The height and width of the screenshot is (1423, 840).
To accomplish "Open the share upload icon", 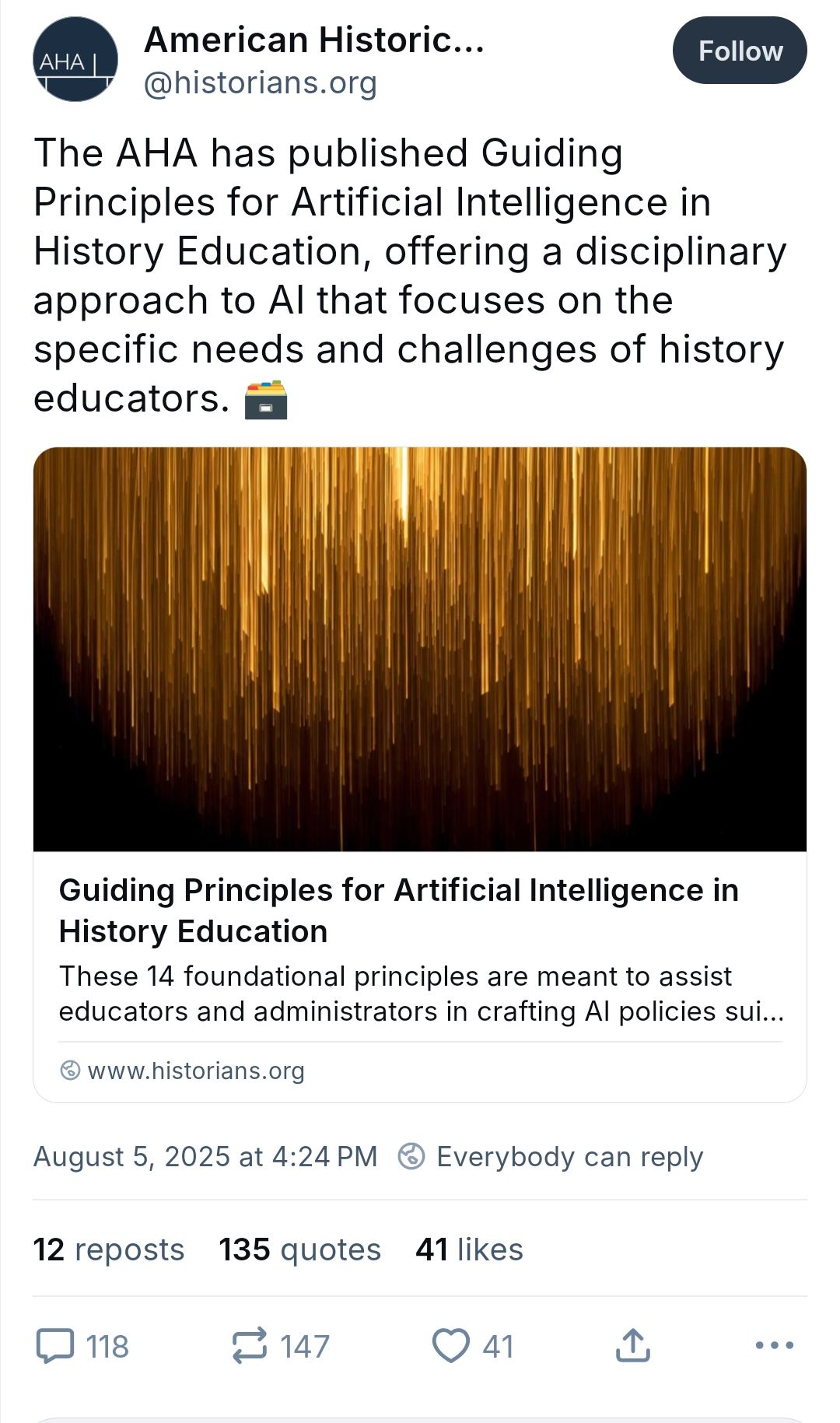I will coord(632,1346).
